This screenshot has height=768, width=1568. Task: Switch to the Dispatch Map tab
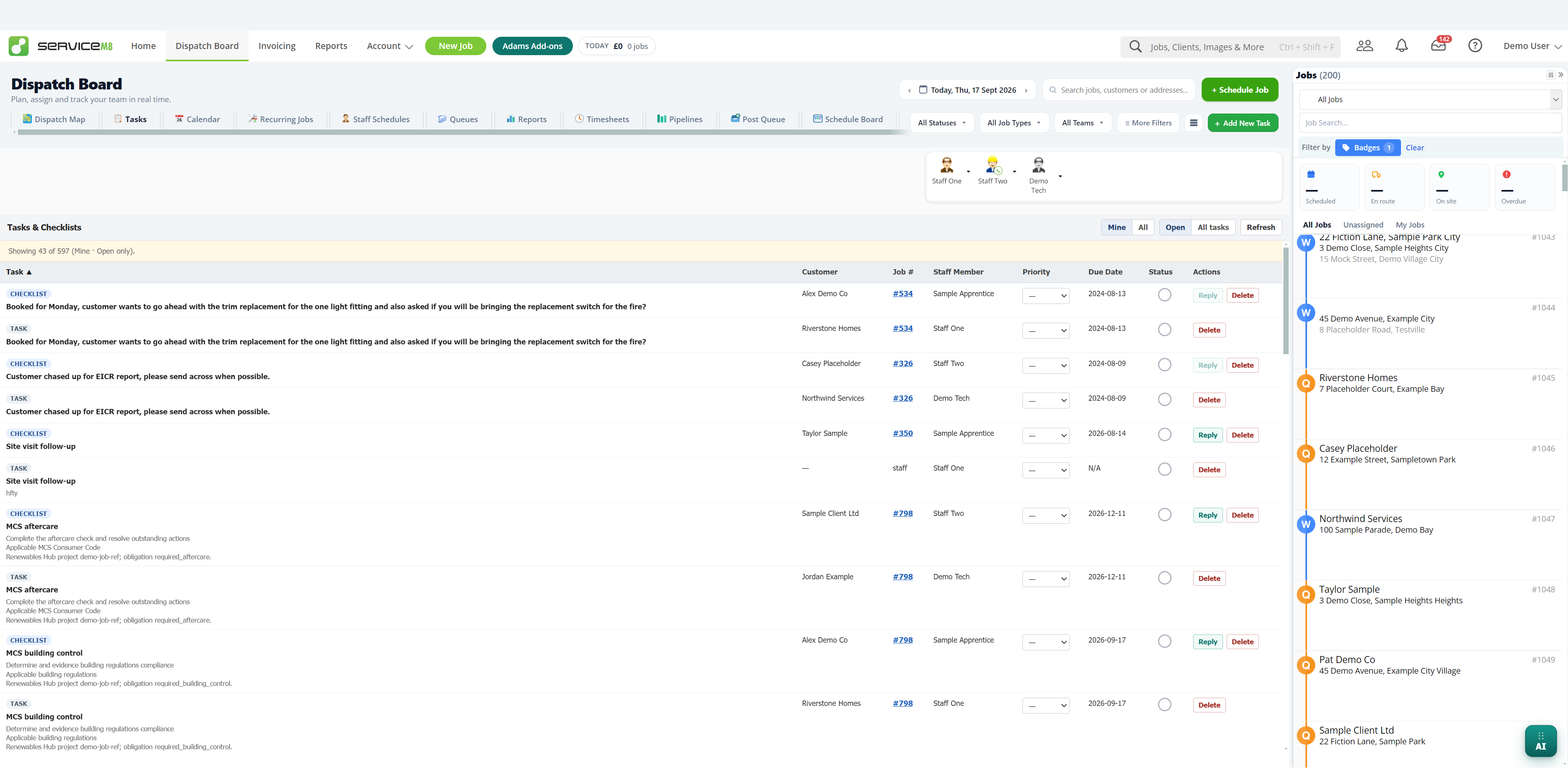(x=54, y=119)
